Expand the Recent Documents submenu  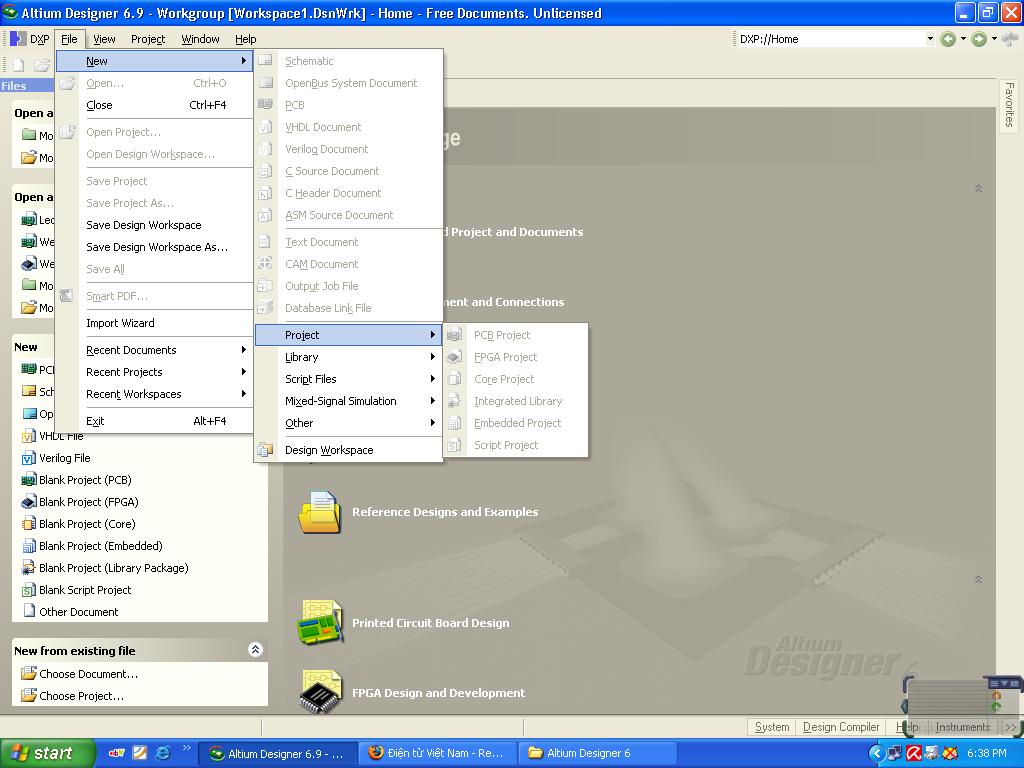[155, 350]
